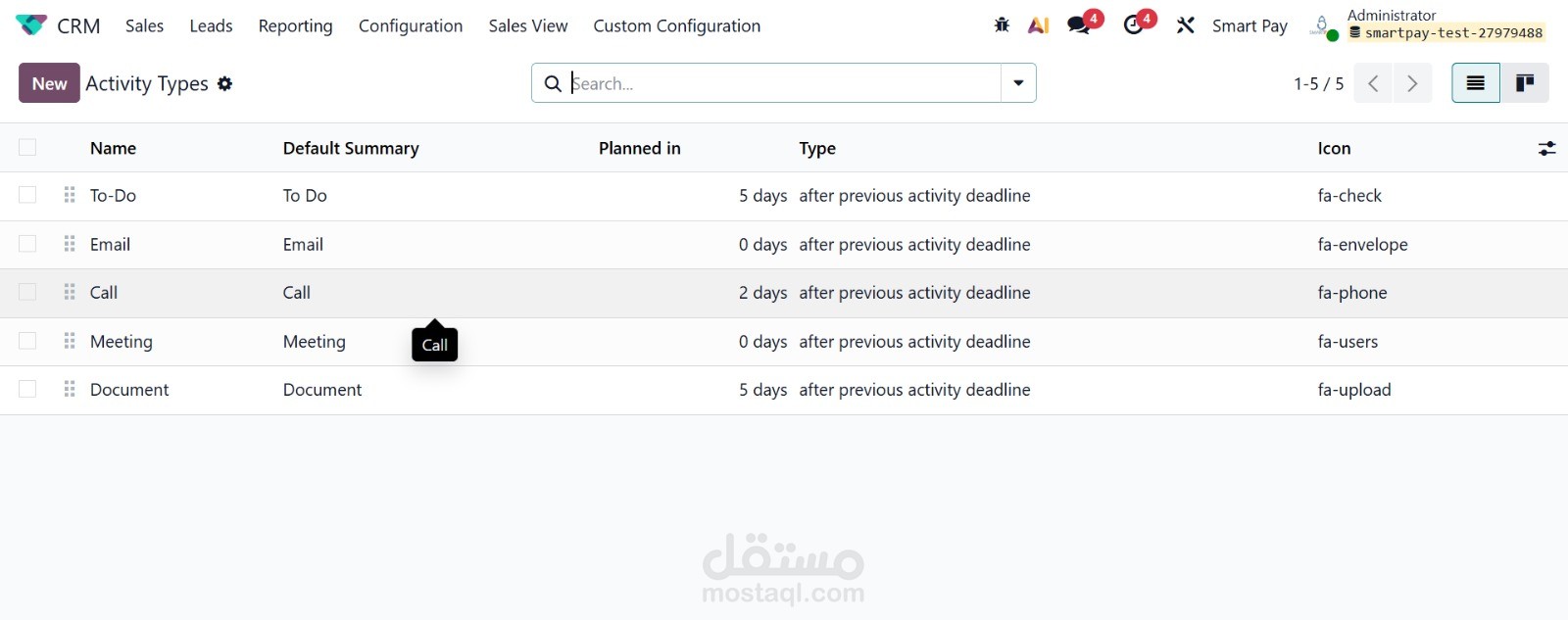Image resolution: width=1568 pixels, height=620 pixels.
Task: Open the Activity Types gear settings
Action: [225, 84]
